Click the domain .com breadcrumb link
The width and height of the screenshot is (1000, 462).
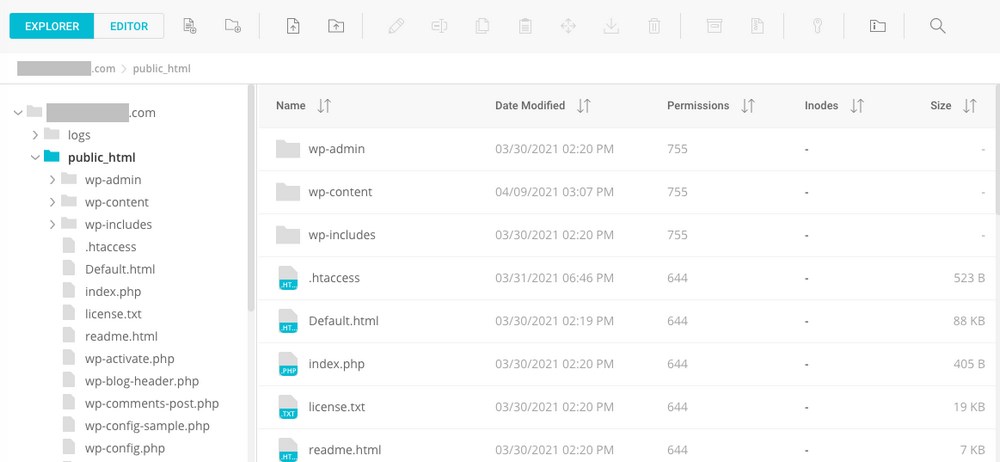66,68
